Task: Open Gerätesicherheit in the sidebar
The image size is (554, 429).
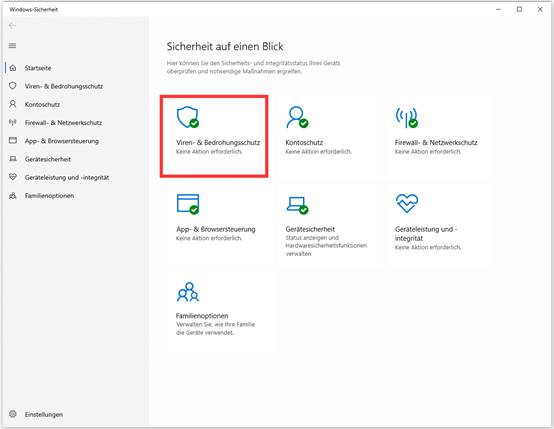Action: (x=48, y=159)
